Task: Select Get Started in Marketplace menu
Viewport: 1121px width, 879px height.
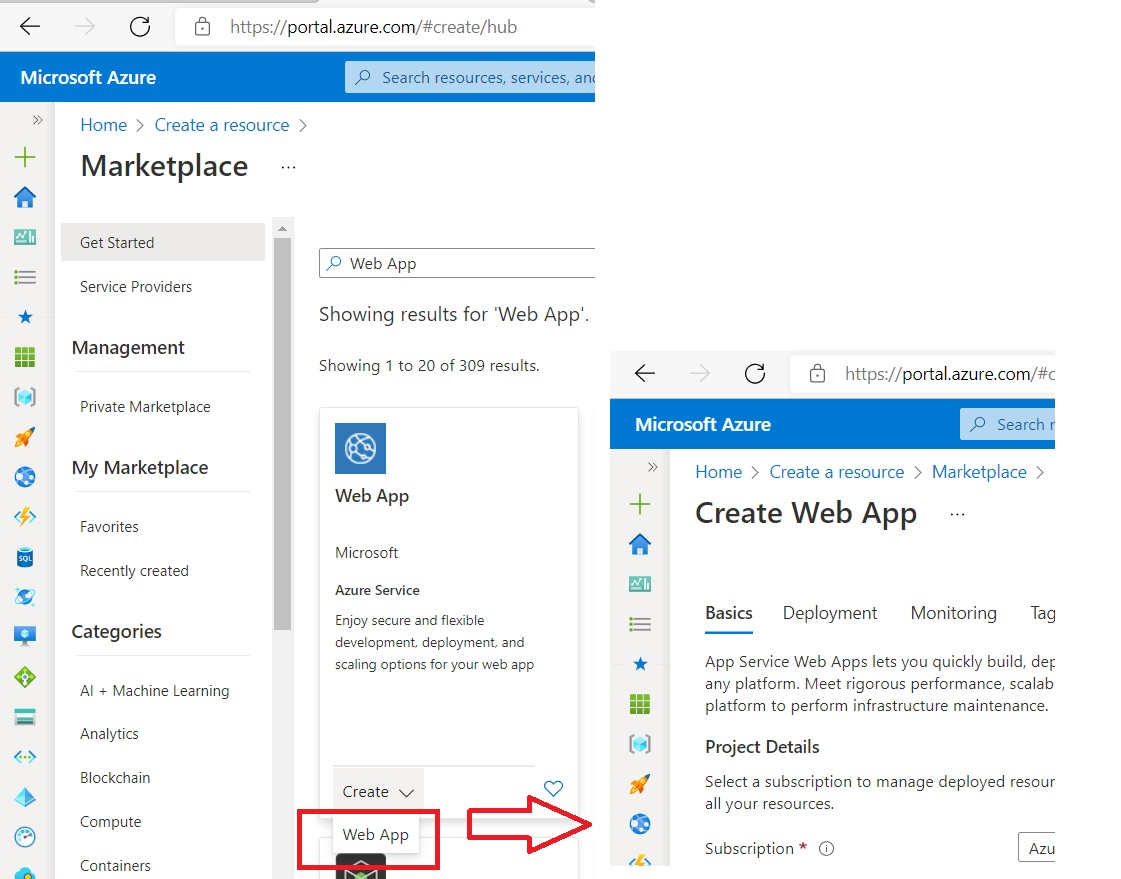Action: (163, 242)
